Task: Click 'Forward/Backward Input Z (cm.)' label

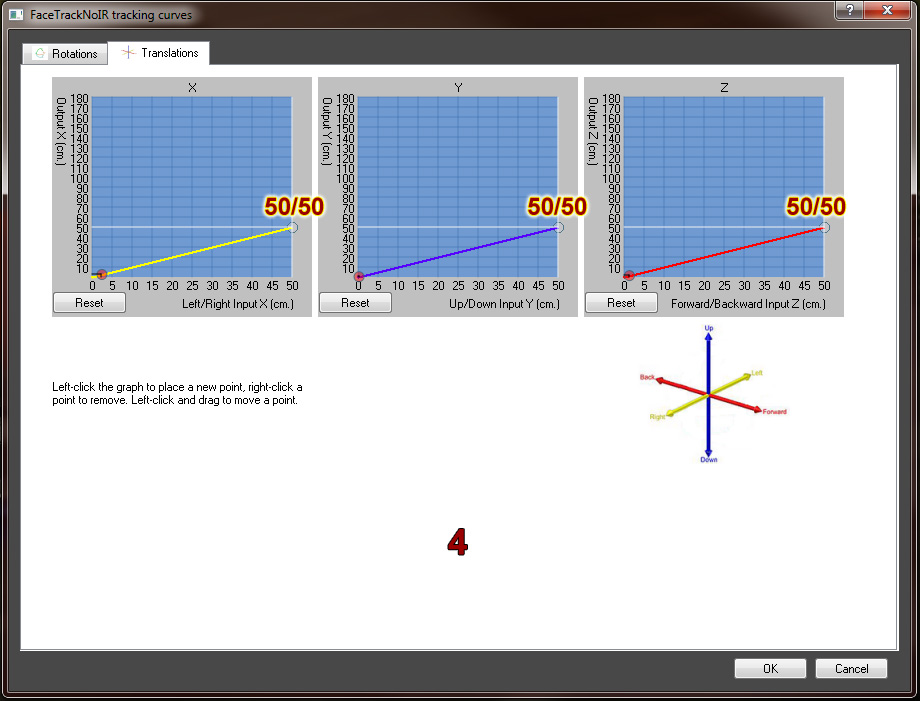Action: 748,304
